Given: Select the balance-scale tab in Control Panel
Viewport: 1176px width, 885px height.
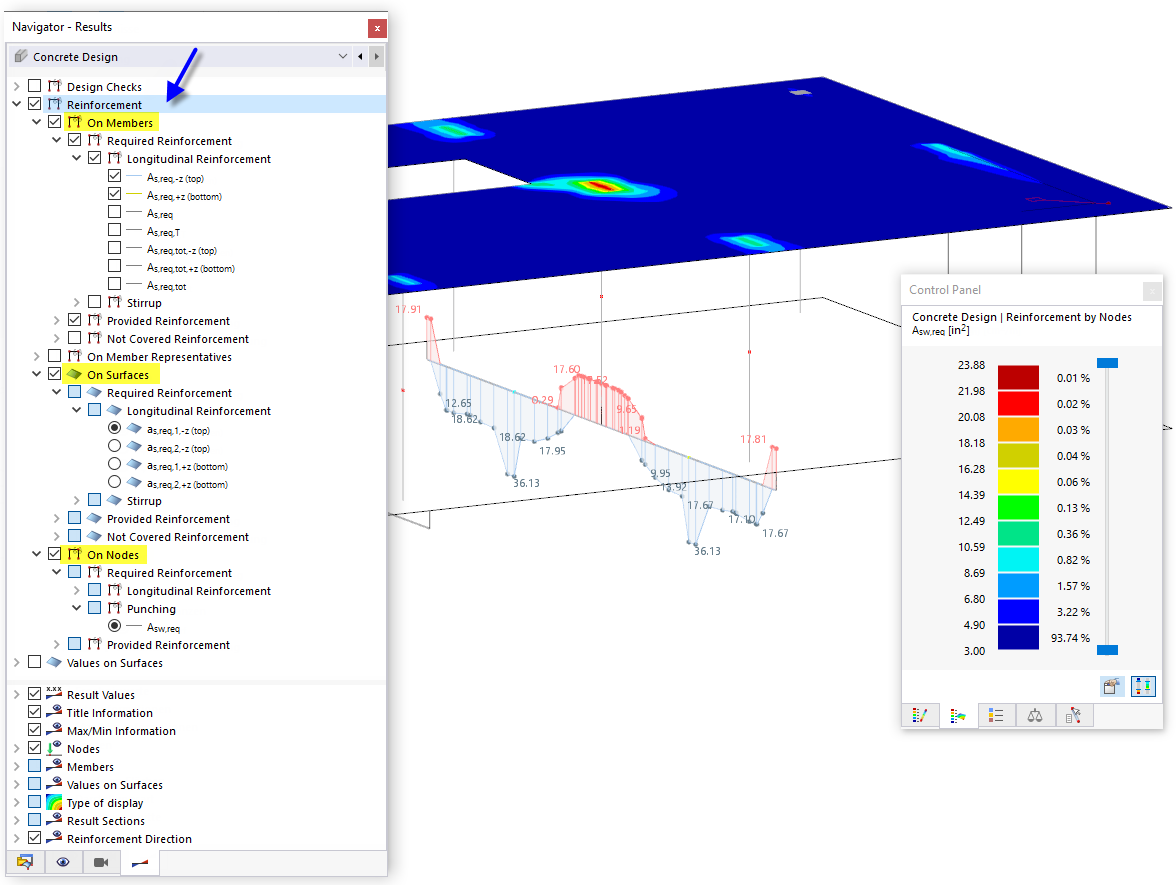Looking at the screenshot, I should (1034, 715).
